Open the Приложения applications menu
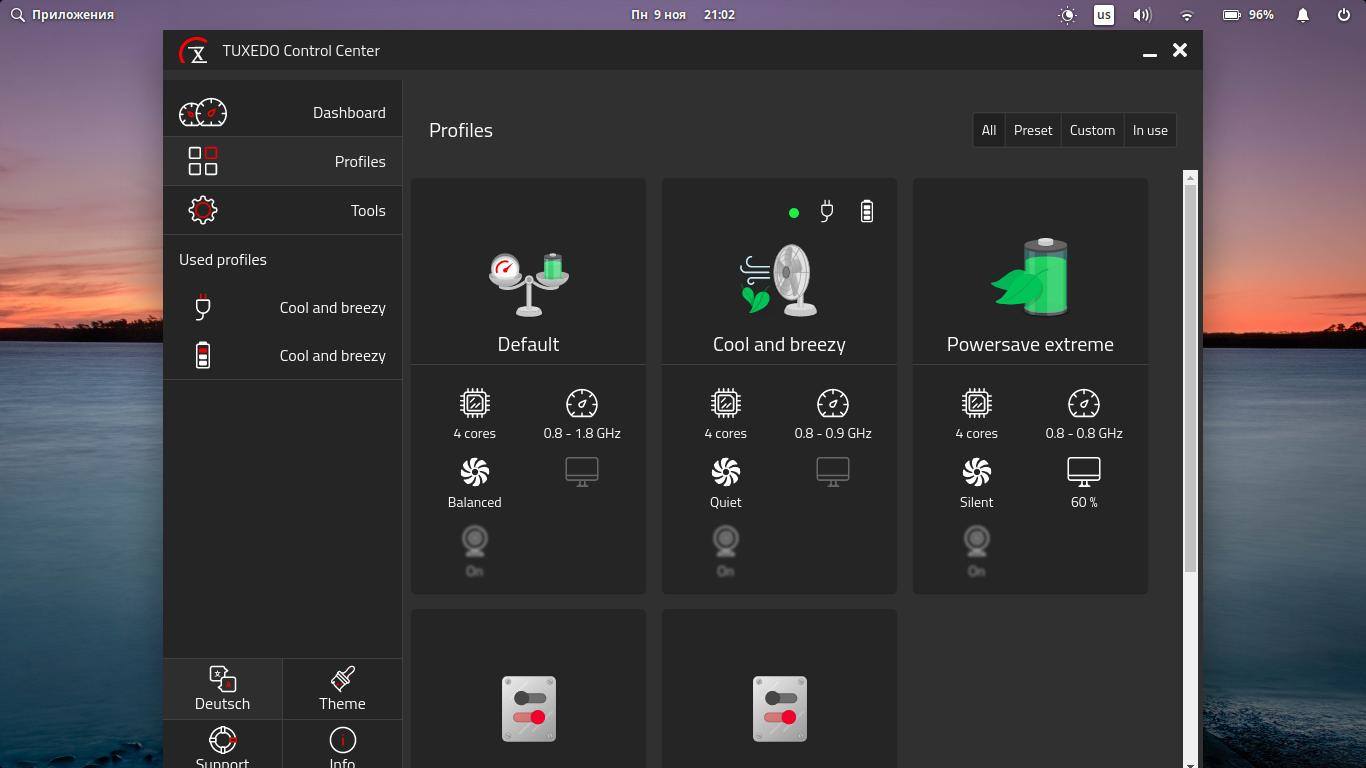Screen dimensions: 1366x768 62,15
